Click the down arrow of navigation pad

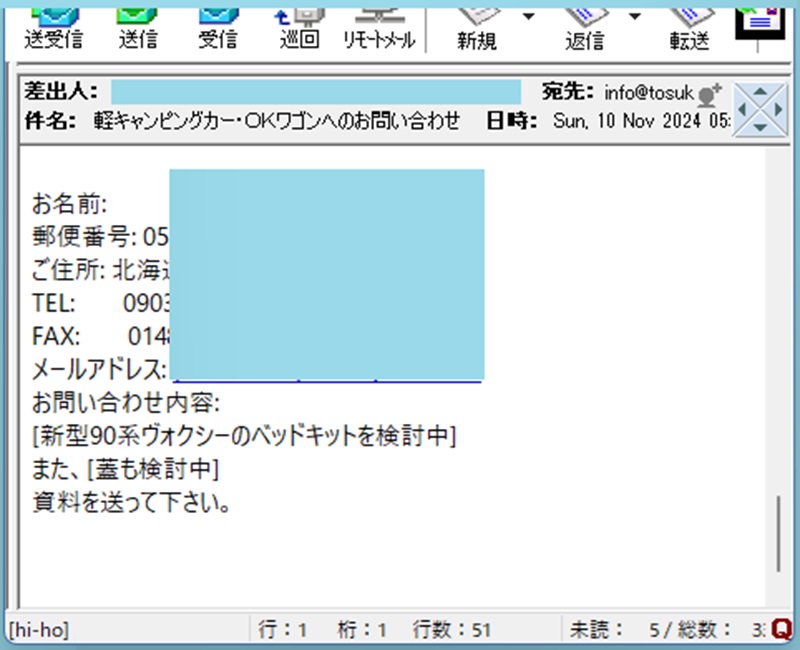point(759,126)
